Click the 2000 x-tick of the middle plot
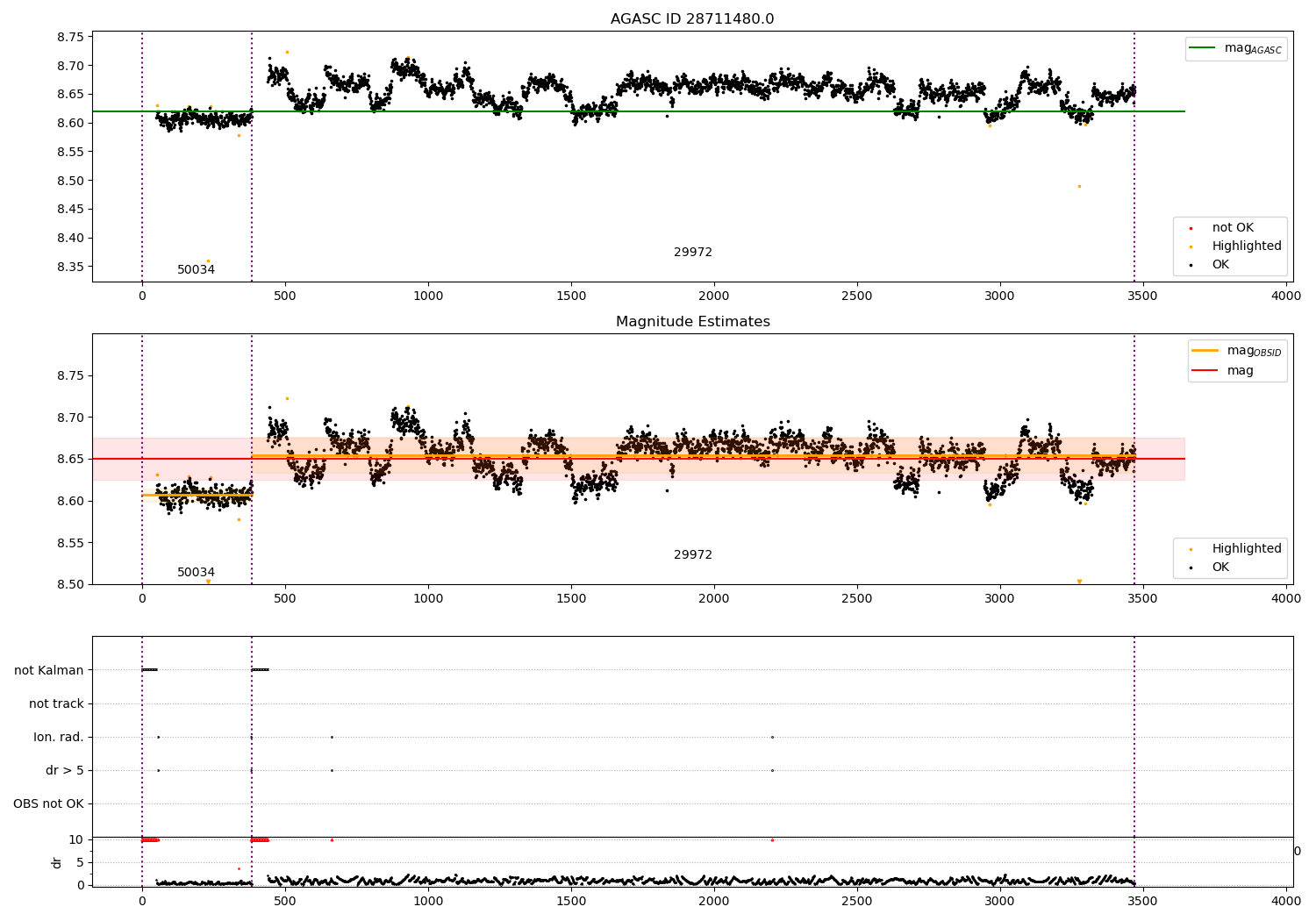Viewport: 1316px width, 921px height. click(714, 598)
